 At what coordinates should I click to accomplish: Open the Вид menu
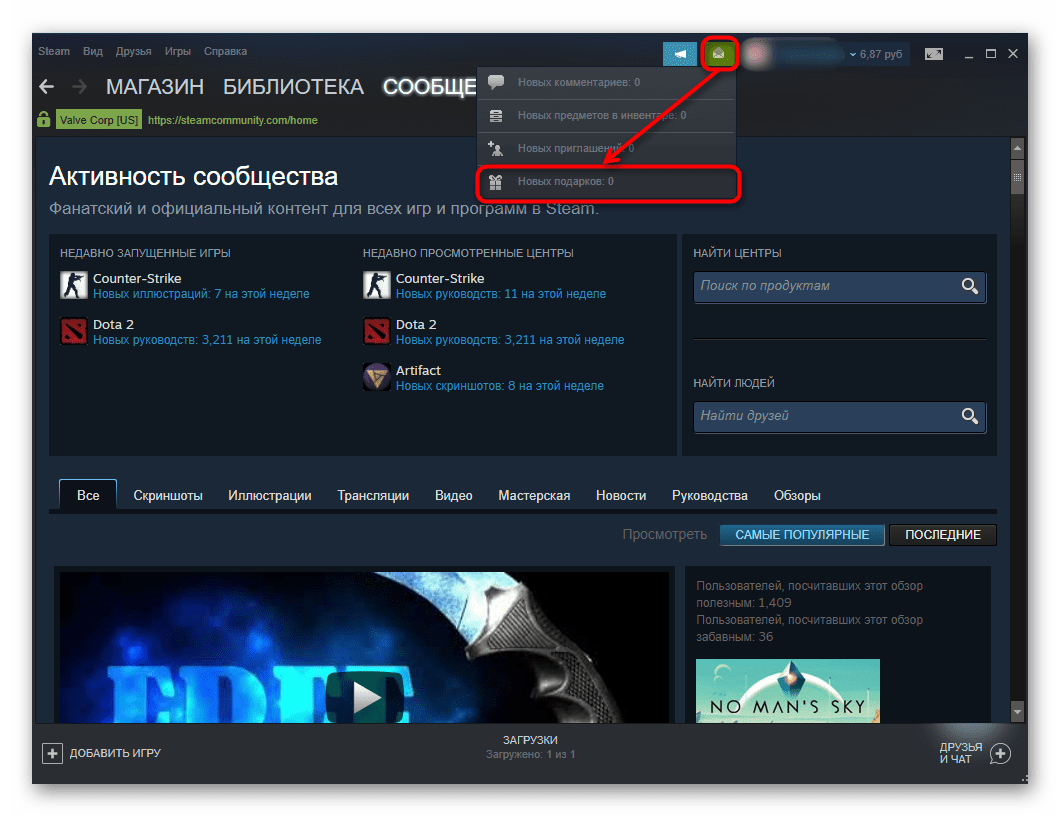93,51
